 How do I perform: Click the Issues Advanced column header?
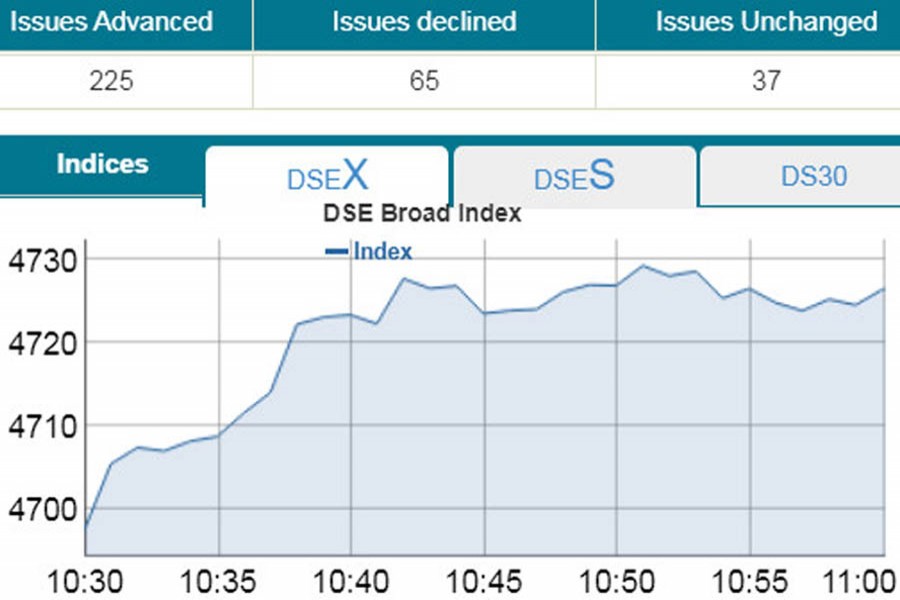point(111,22)
